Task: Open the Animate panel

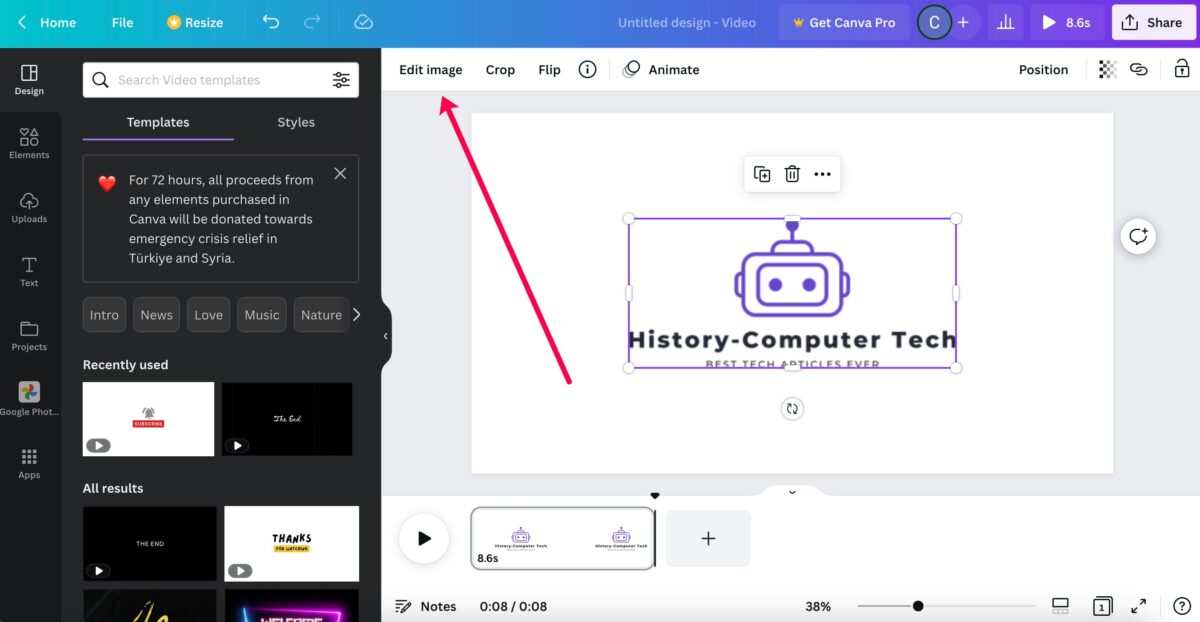Action: click(x=661, y=69)
